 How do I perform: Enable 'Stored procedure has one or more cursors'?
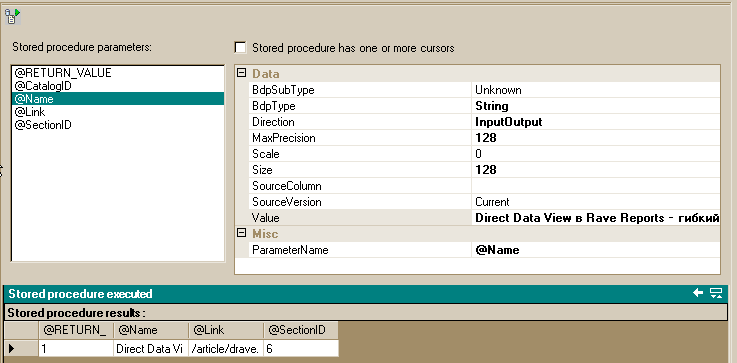pos(240,47)
